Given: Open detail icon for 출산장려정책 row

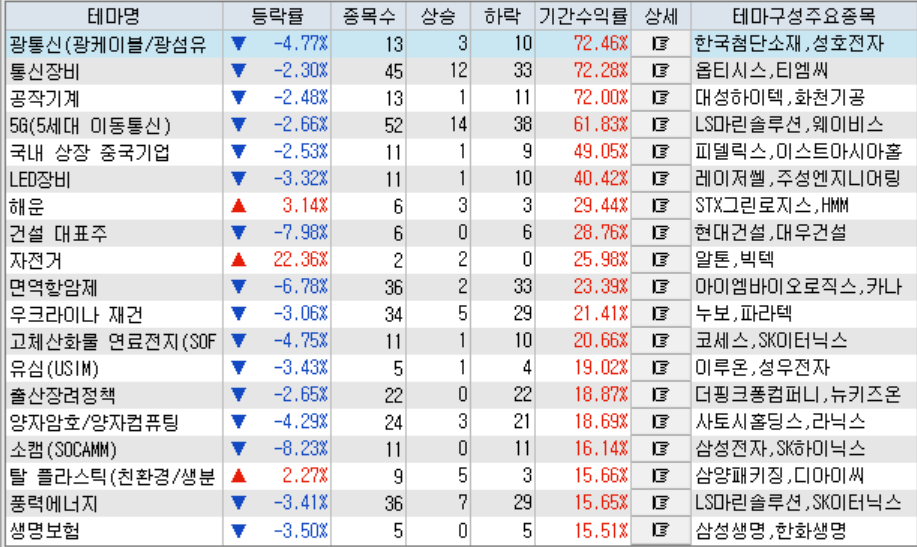Looking at the screenshot, I should coord(661,395).
